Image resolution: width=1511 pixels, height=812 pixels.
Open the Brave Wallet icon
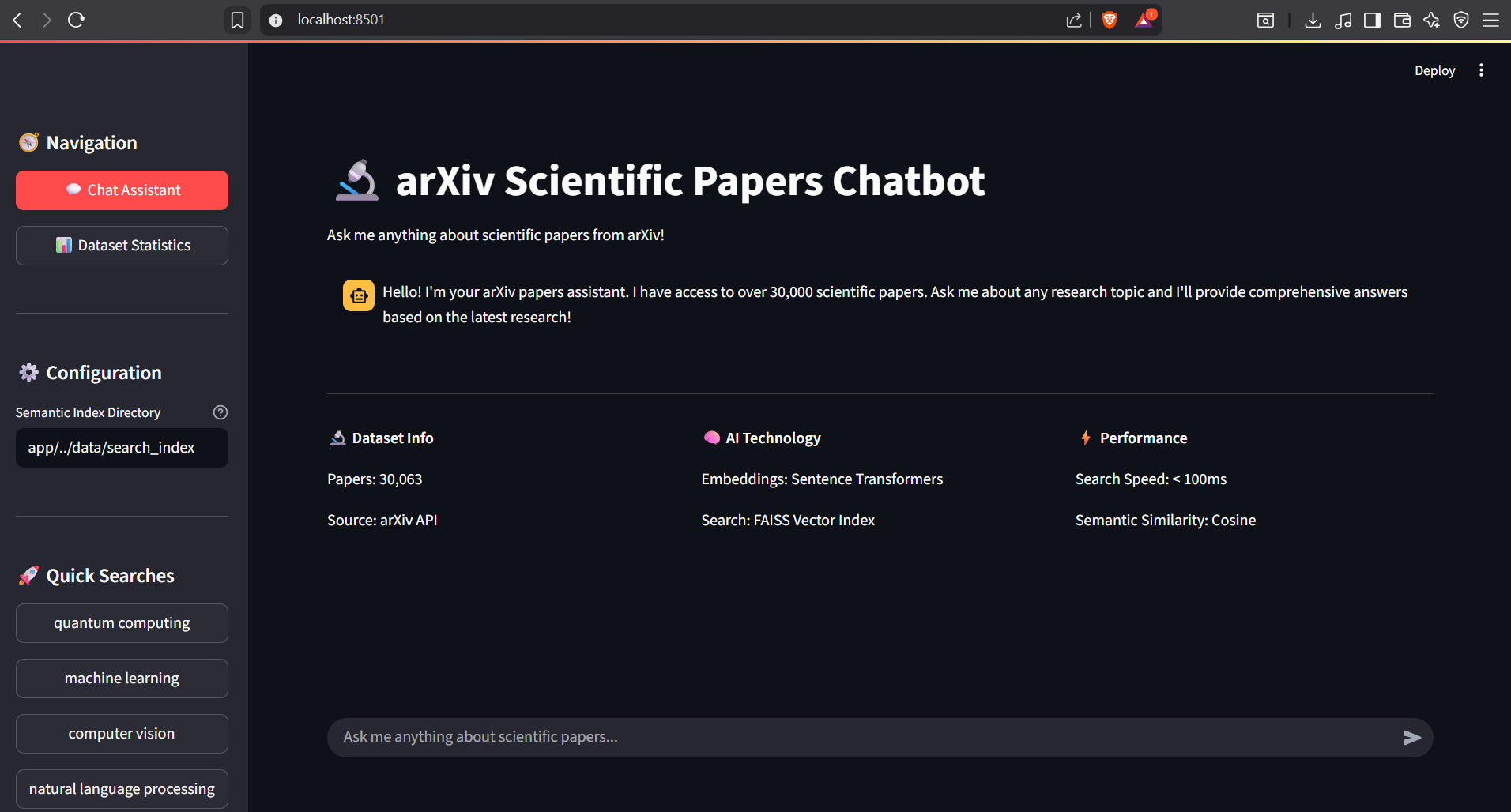pos(1402,21)
